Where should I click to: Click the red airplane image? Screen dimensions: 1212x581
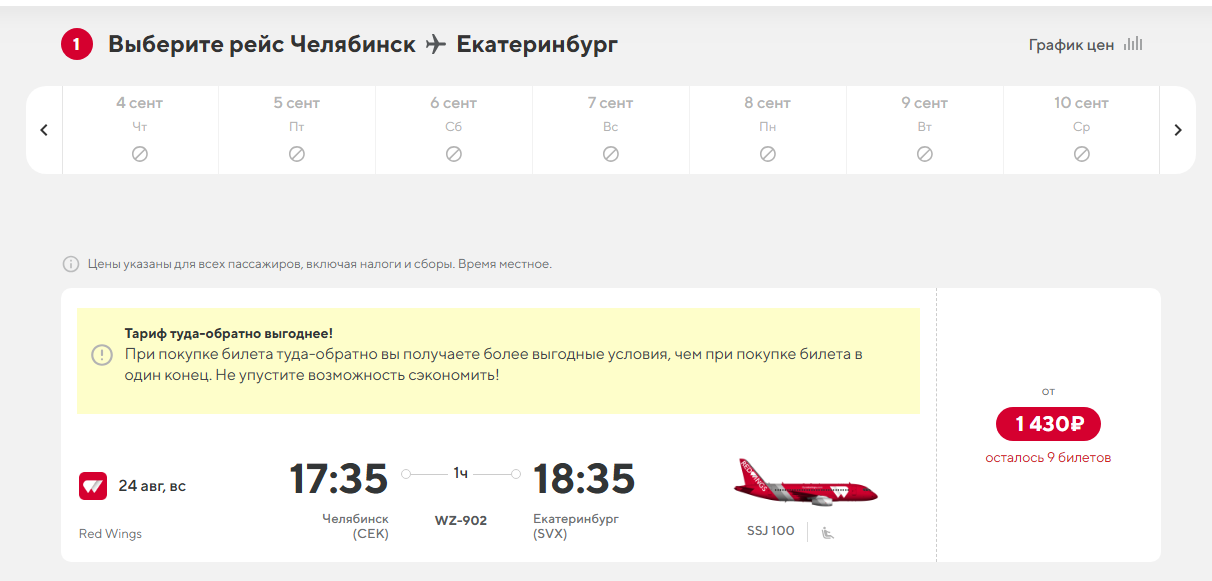click(805, 483)
